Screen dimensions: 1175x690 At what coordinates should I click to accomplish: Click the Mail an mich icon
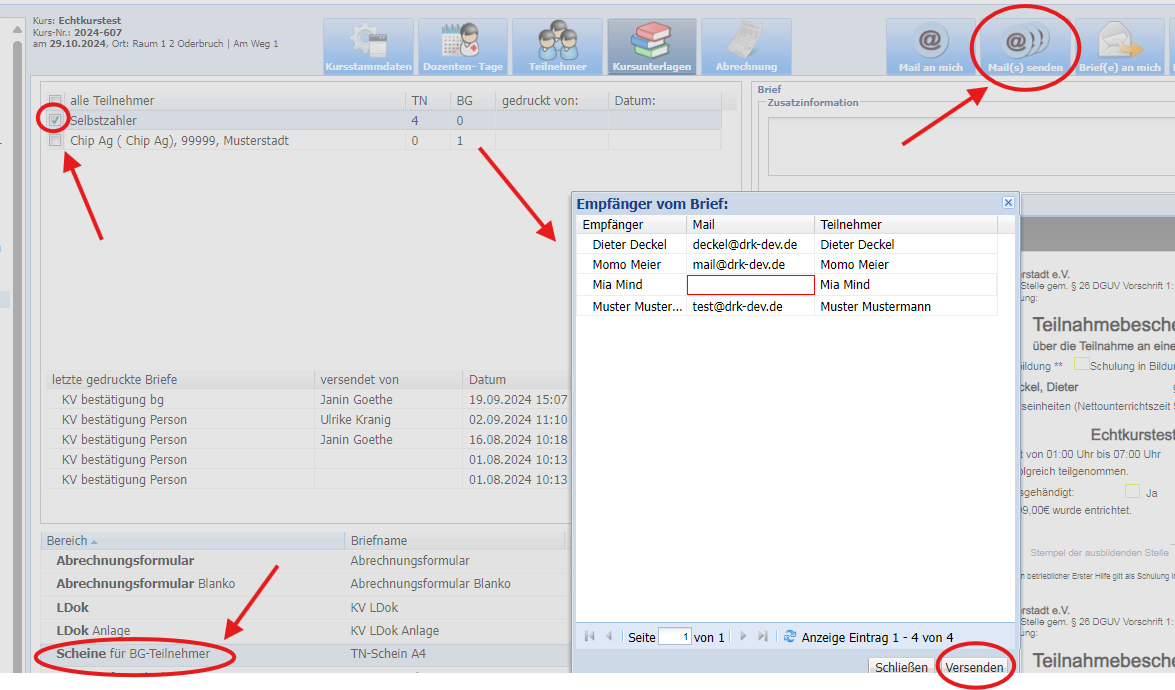coord(930,46)
